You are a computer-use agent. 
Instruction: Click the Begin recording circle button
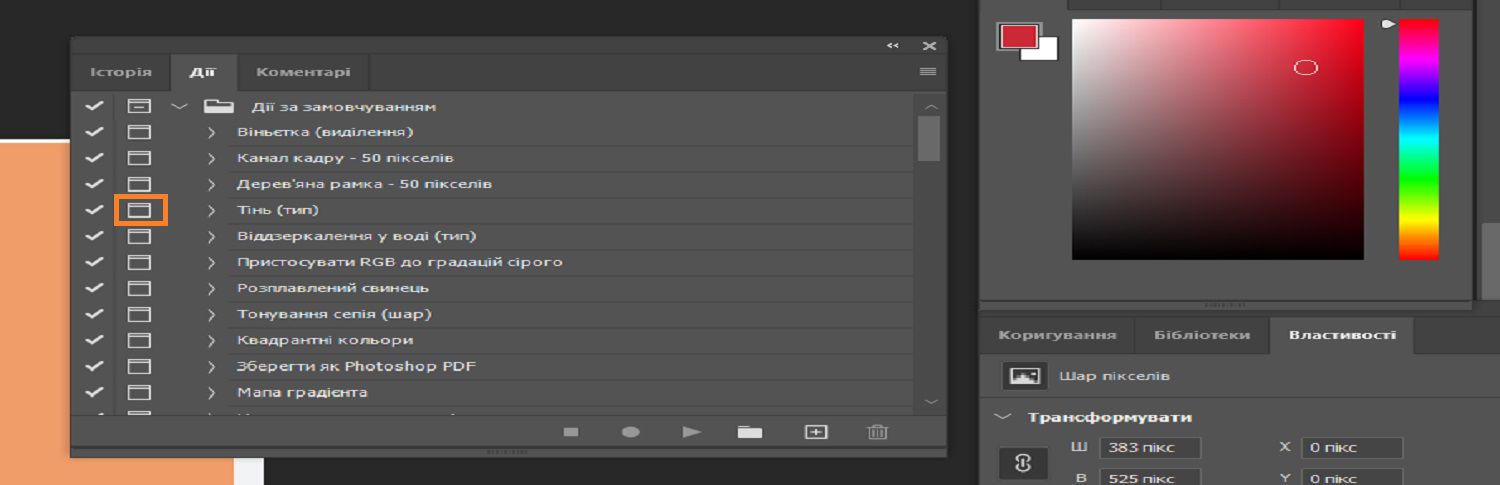(631, 432)
